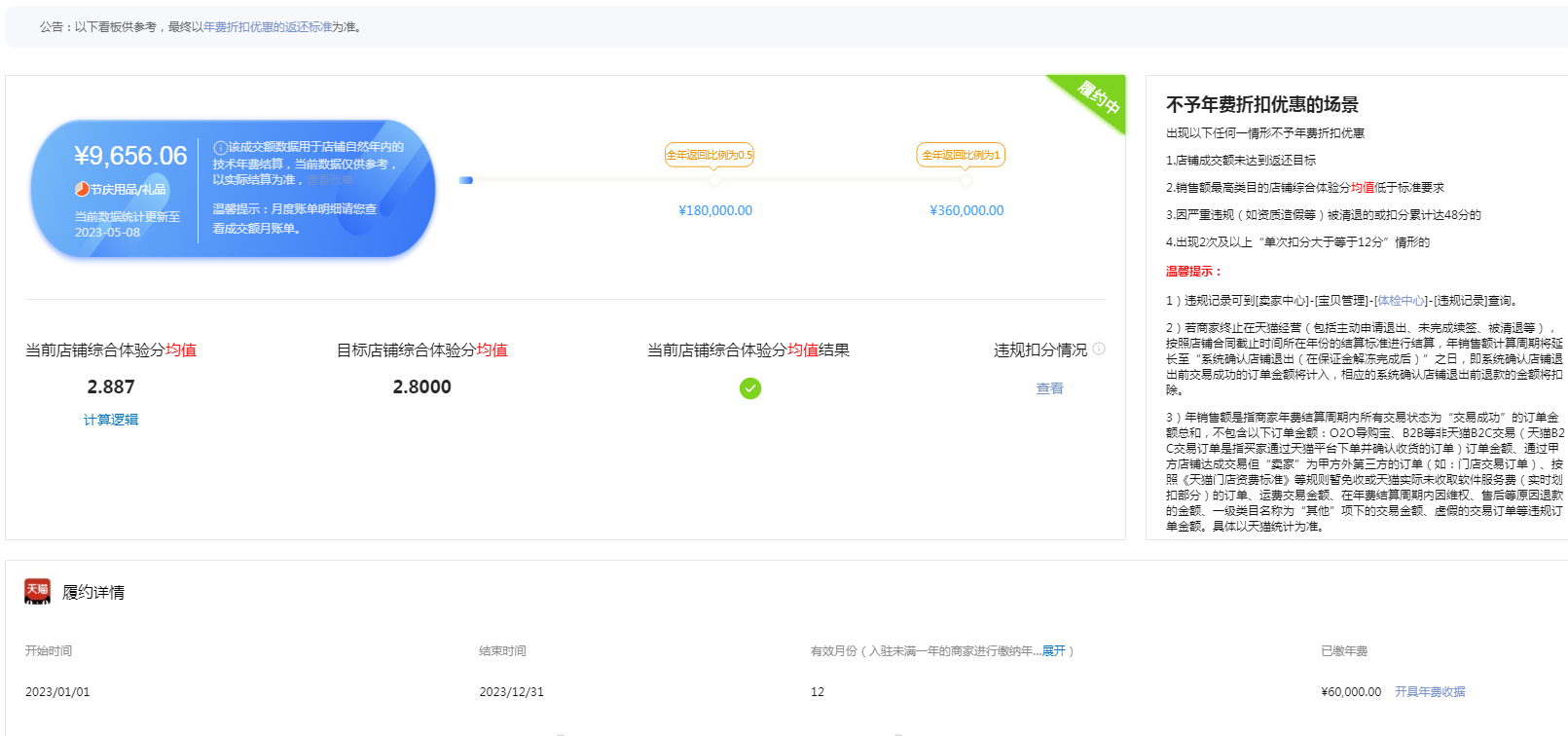This screenshot has width=1568, height=736.
Task: Click the info icon next to 违规扣分情况
Action: pos(1099,350)
